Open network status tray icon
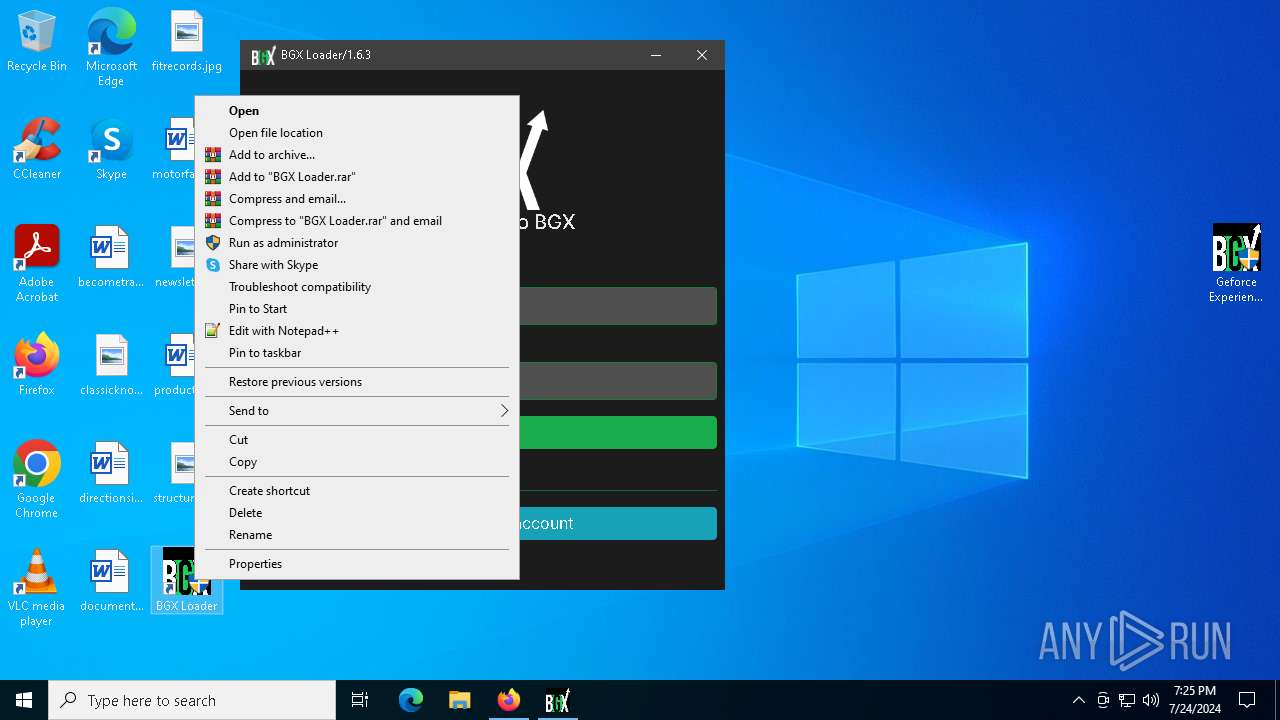1280x720 pixels. 1127,700
